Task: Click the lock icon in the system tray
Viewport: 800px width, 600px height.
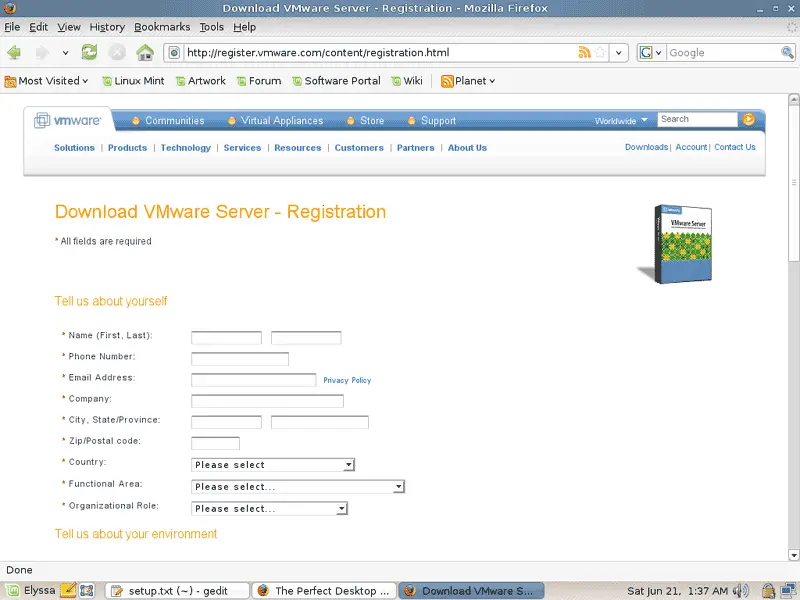Action: [768, 591]
